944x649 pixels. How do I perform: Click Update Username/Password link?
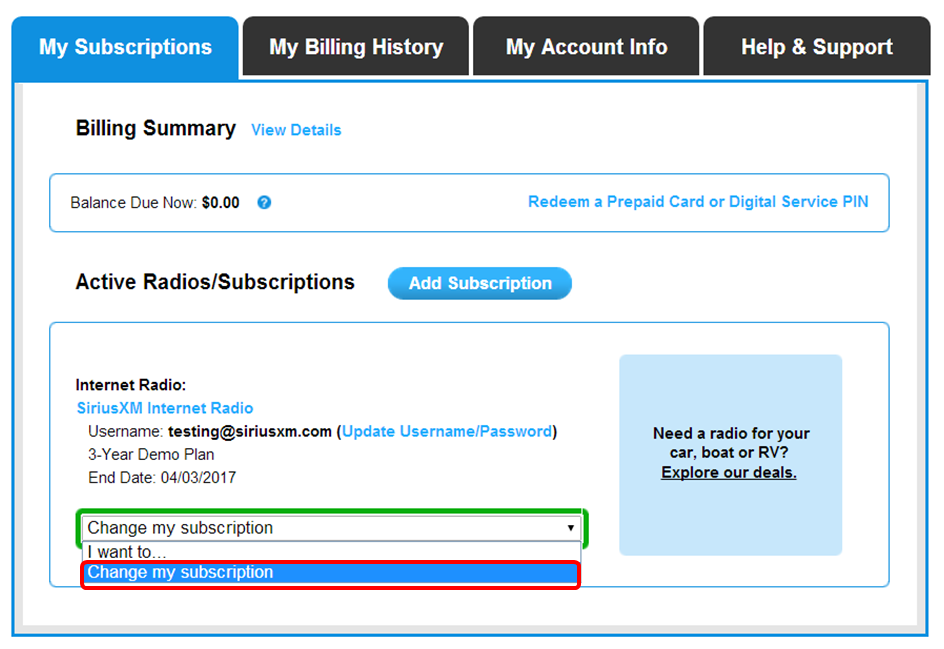pyautogui.click(x=447, y=432)
